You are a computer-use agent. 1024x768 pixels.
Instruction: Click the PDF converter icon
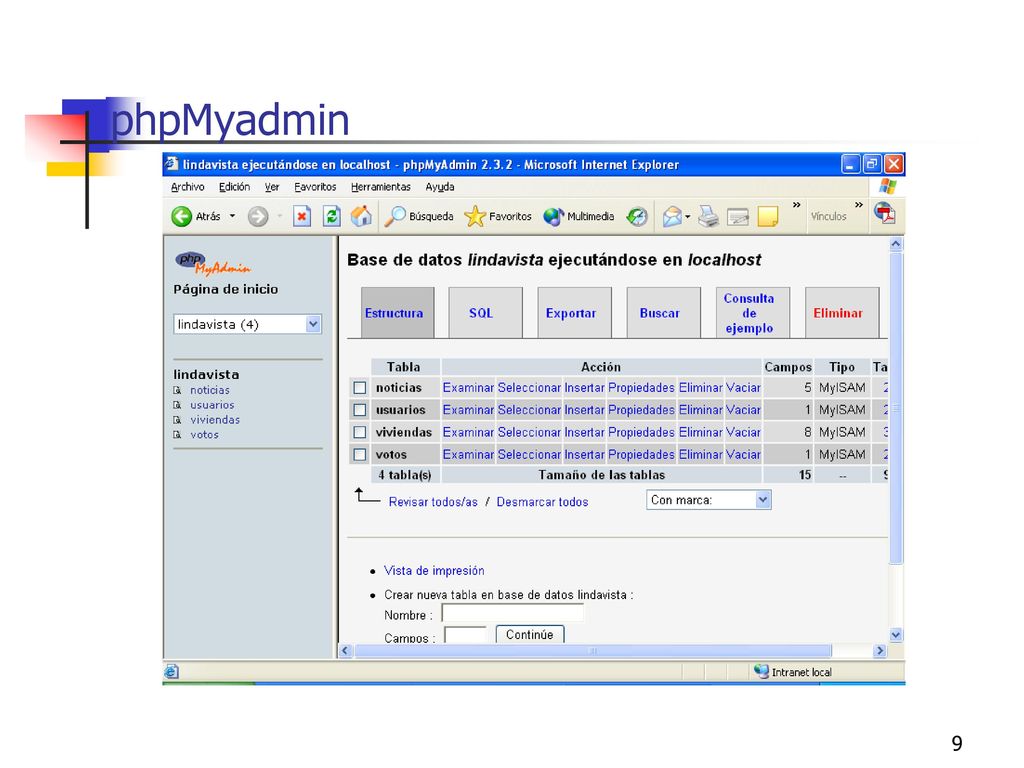pos(886,213)
